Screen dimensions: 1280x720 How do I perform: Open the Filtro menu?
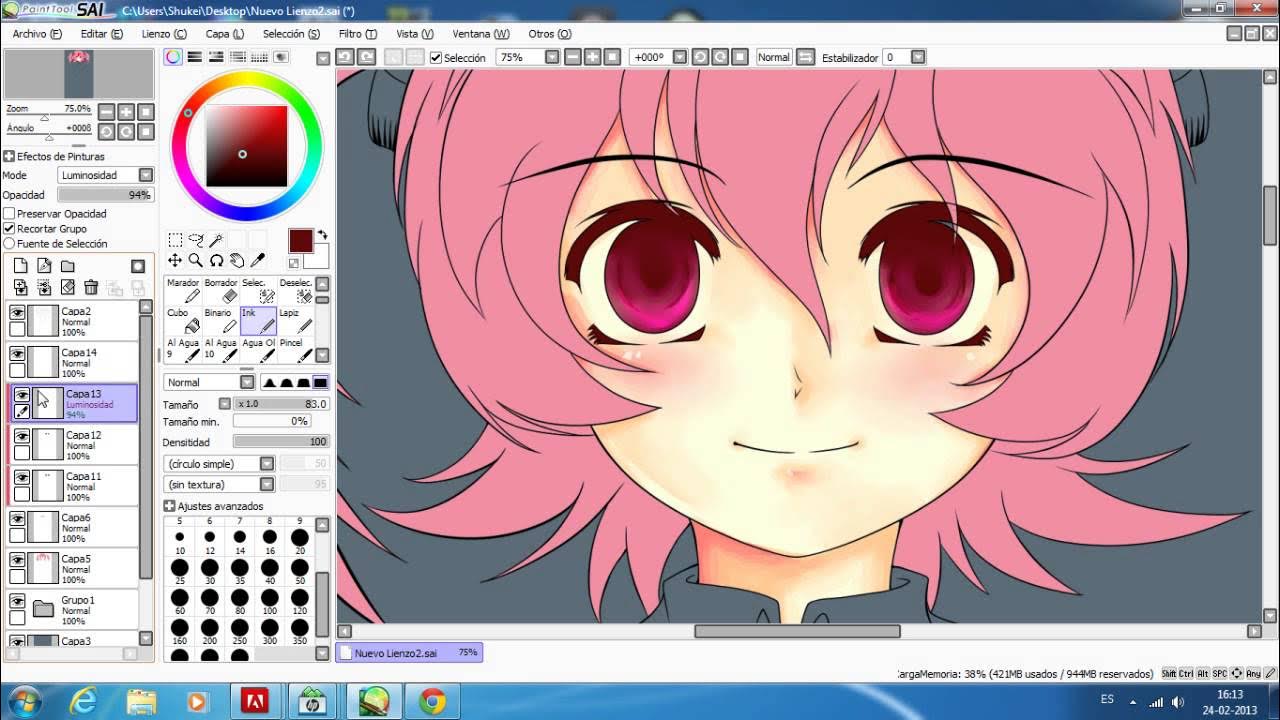coord(357,34)
